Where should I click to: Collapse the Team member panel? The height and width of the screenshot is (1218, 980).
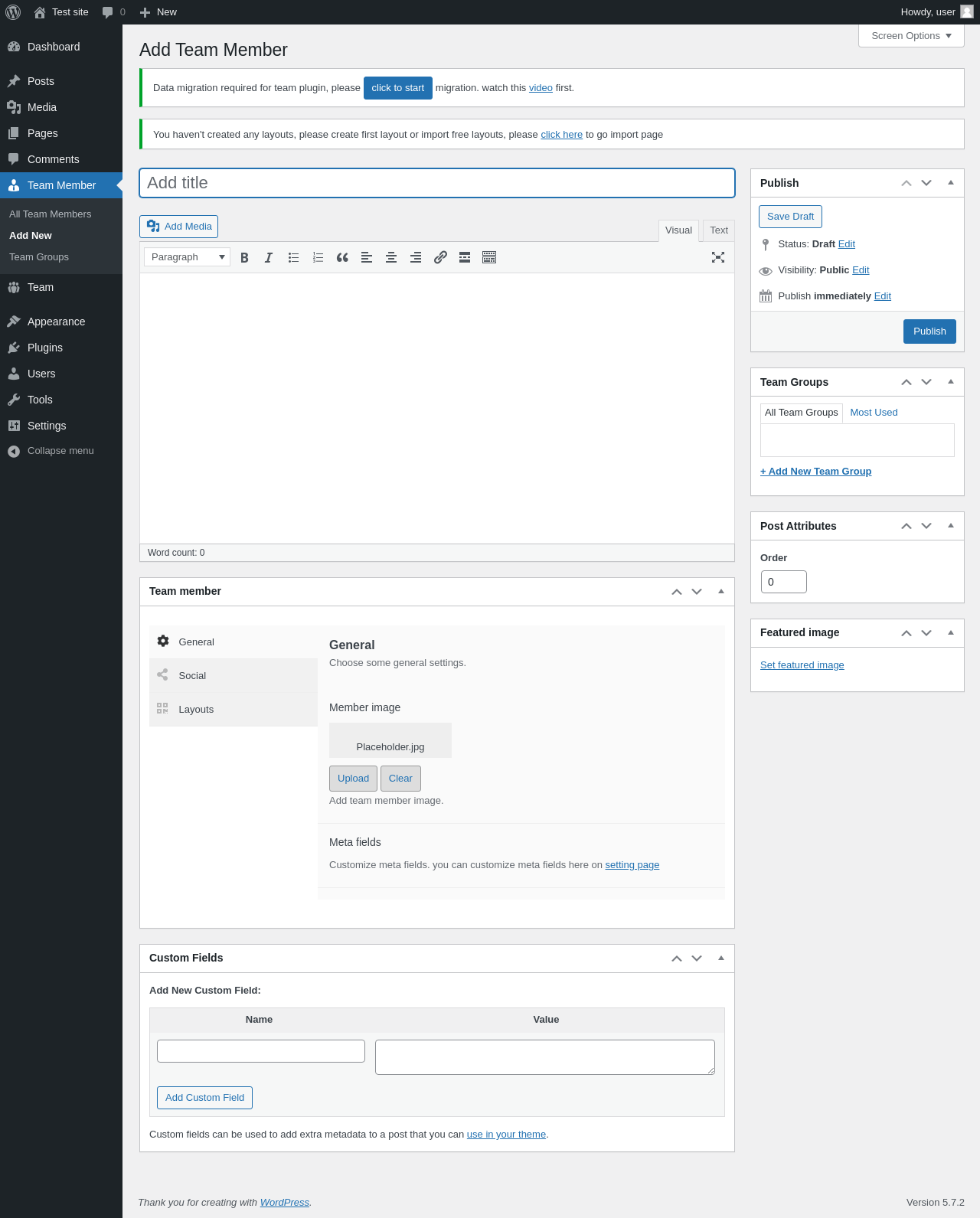click(x=721, y=592)
